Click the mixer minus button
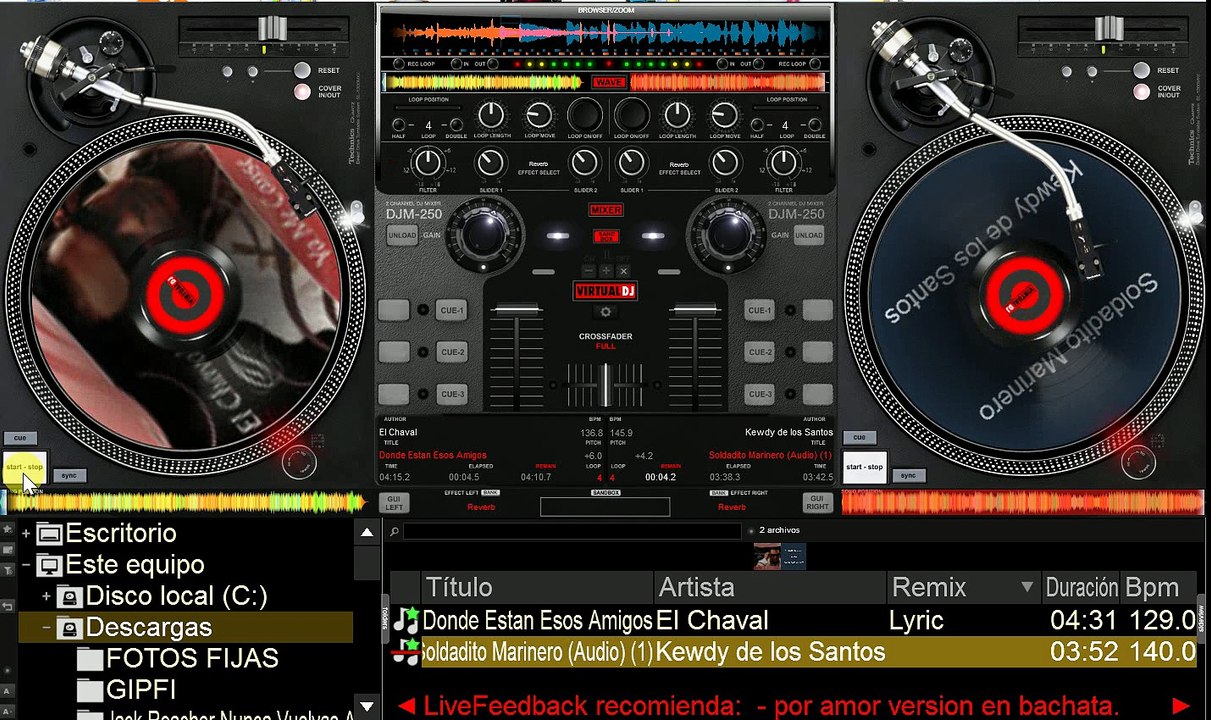 589,271
